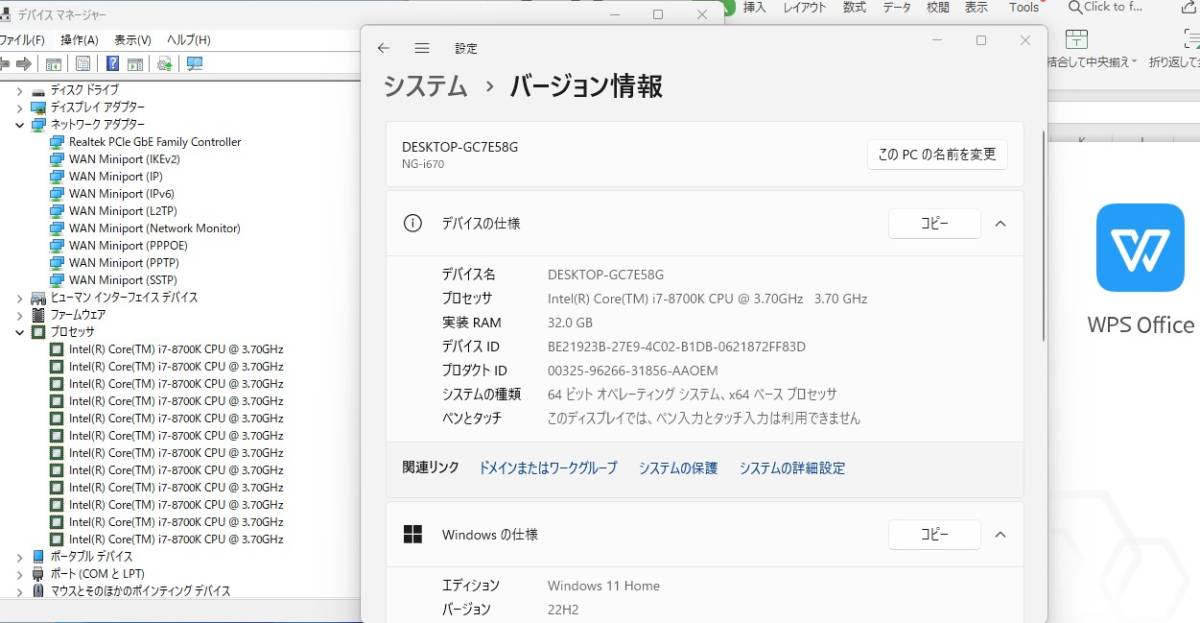Select WAN Miniport (IPv6) adapter
The image size is (1200, 623).
coord(121,194)
